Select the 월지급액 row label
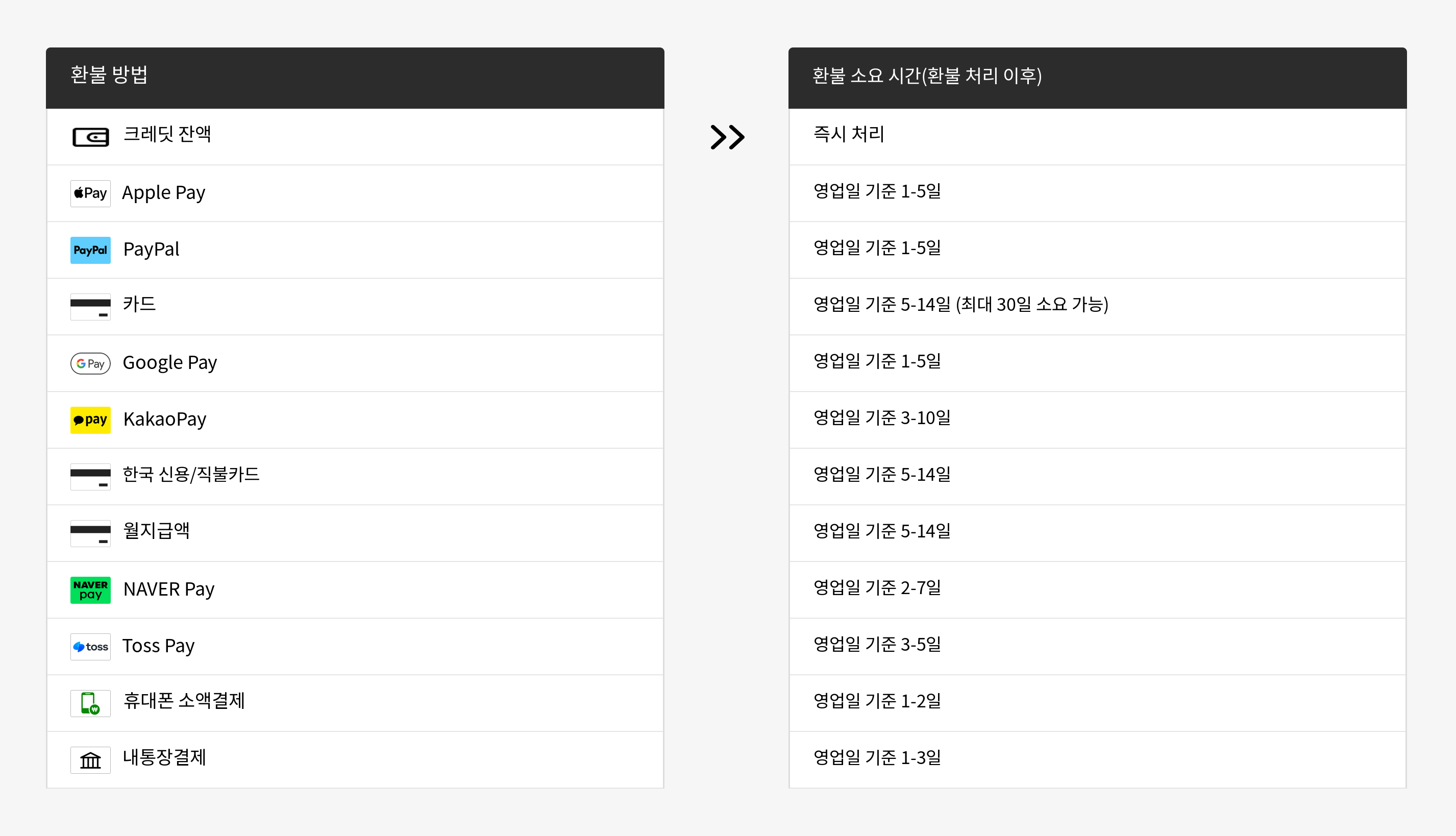Screen dimensions: 1456x836 [x=156, y=531]
